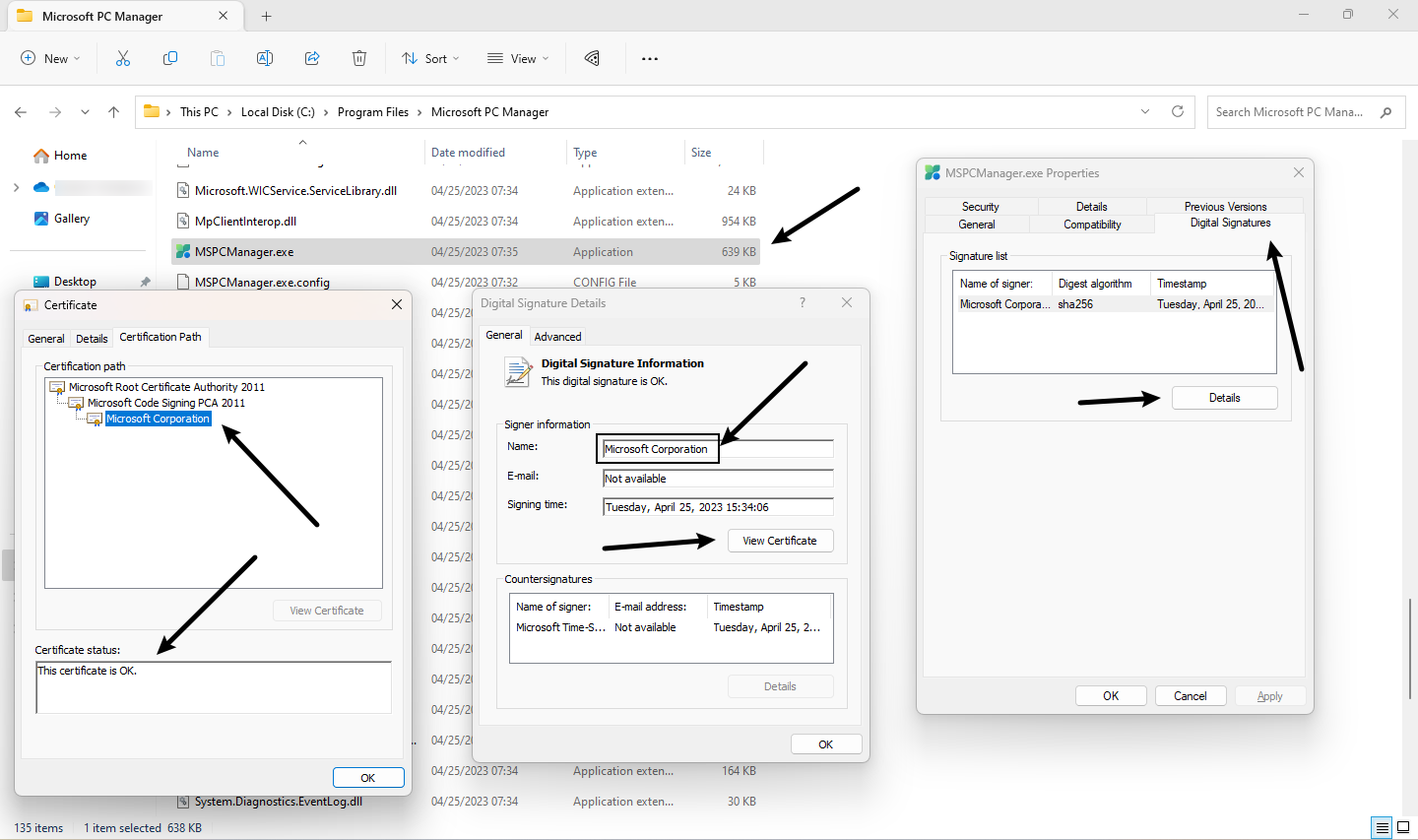The height and width of the screenshot is (840, 1418).
Task: Click the signer Name field Microsoft Corporation
Action: click(x=718, y=449)
